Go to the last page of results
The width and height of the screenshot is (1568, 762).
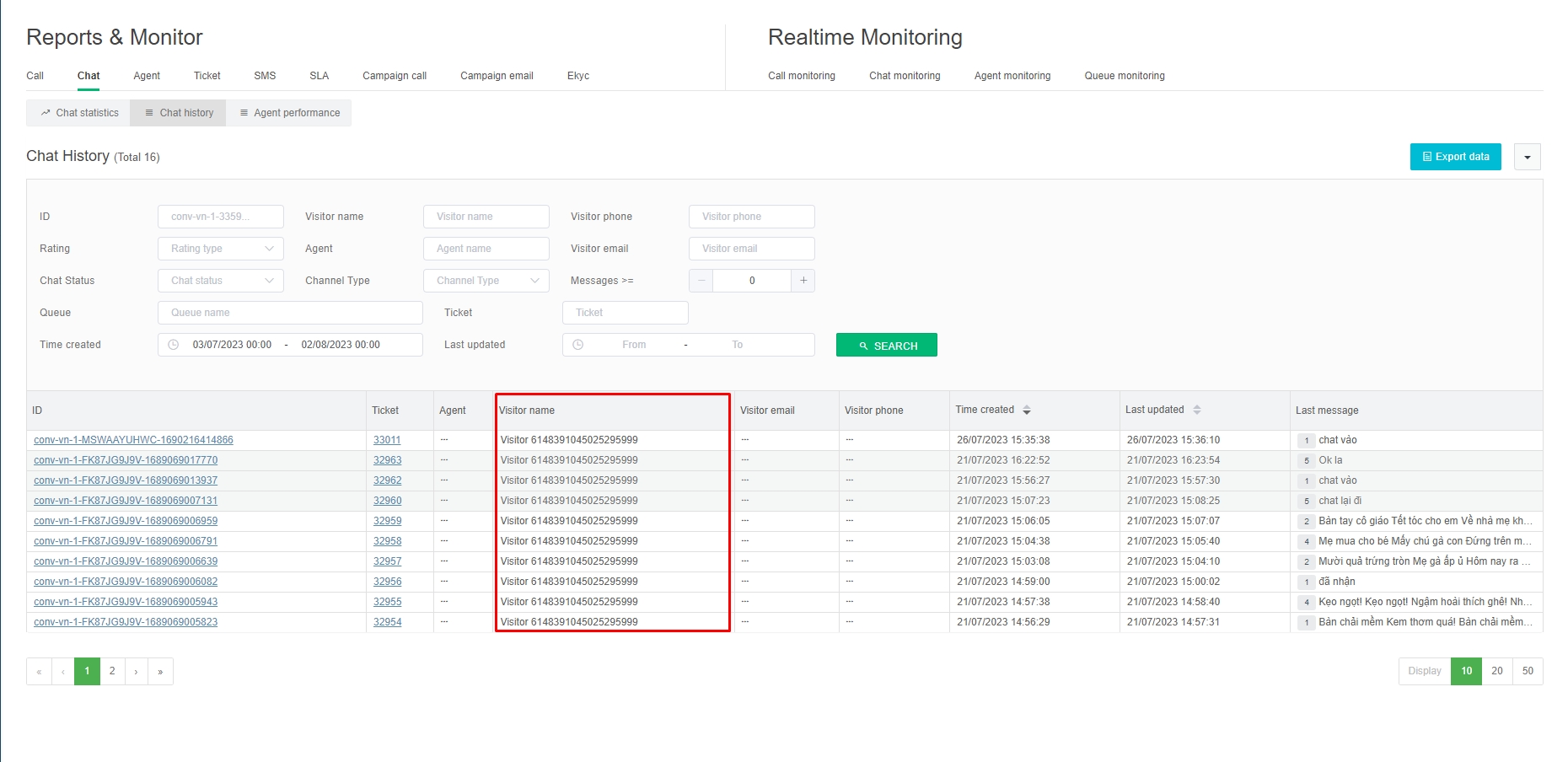tap(160, 672)
